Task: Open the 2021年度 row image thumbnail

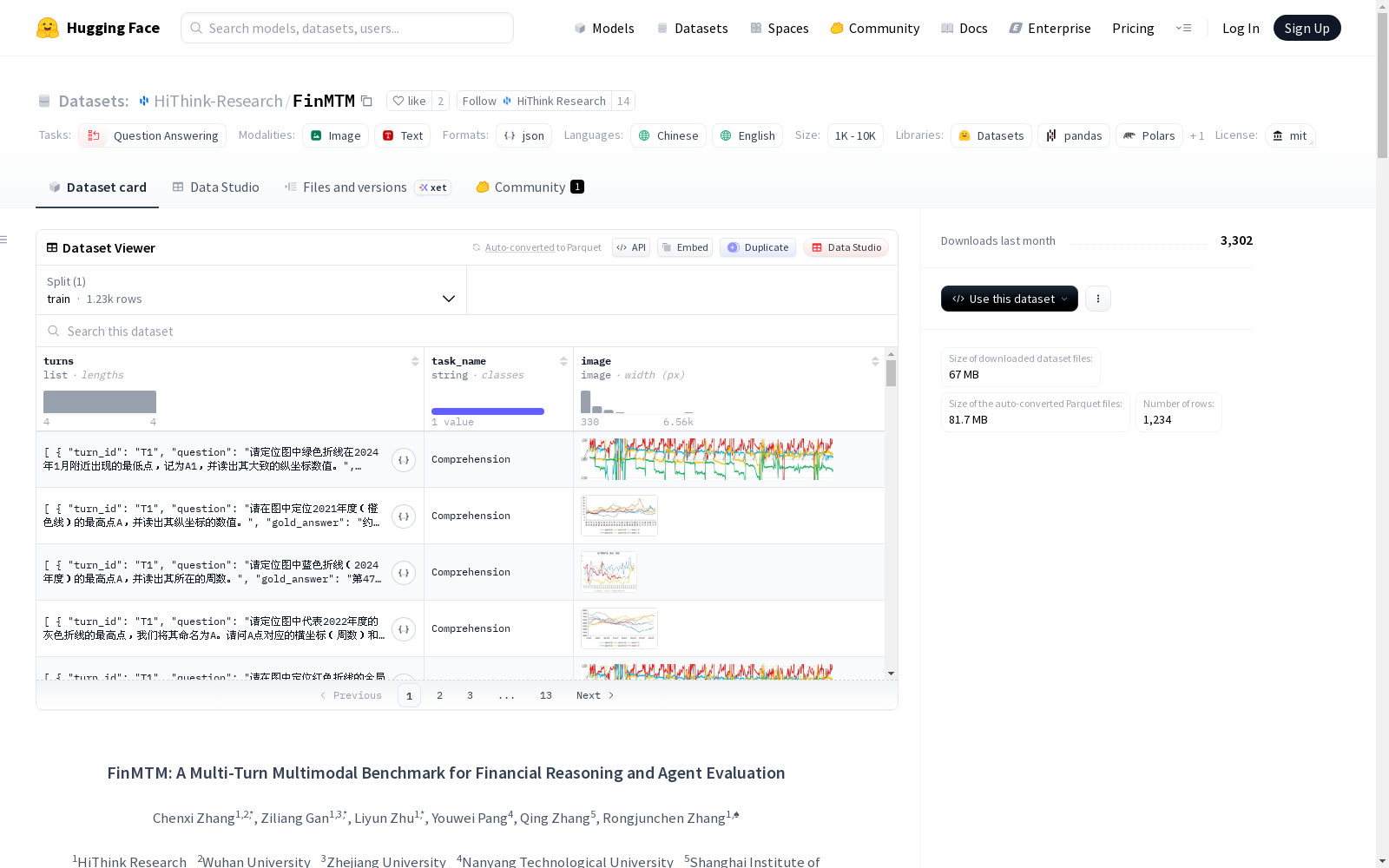Action: pos(619,516)
